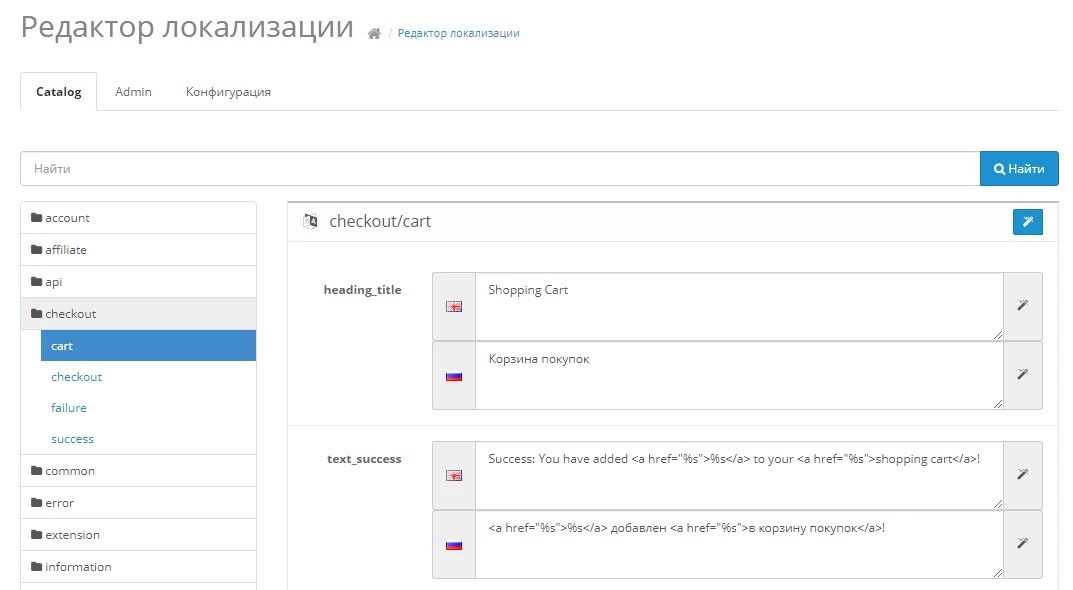The height and width of the screenshot is (590, 1073).
Task: Click into the 'Shopping Cart' text area
Action: tap(739, 306)
